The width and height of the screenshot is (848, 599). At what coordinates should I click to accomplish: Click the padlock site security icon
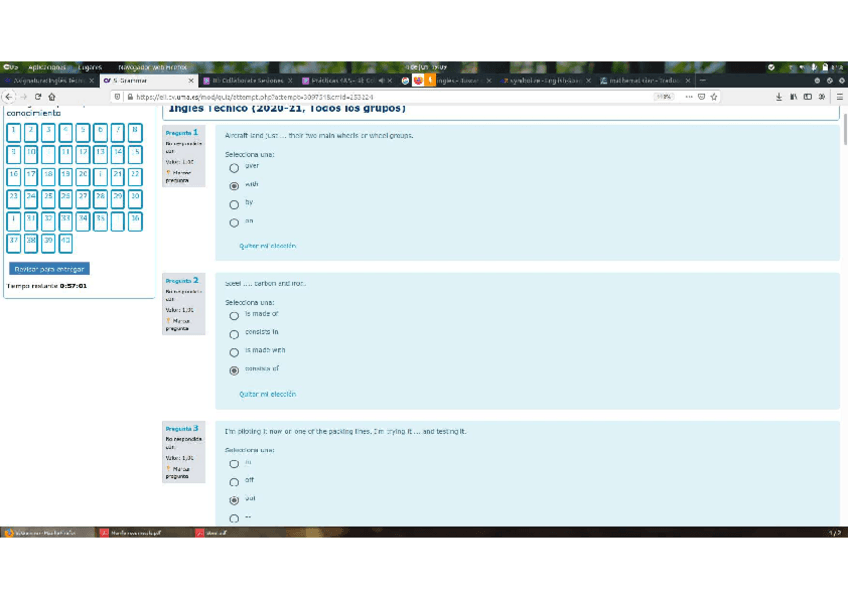(x=130, y=97)
